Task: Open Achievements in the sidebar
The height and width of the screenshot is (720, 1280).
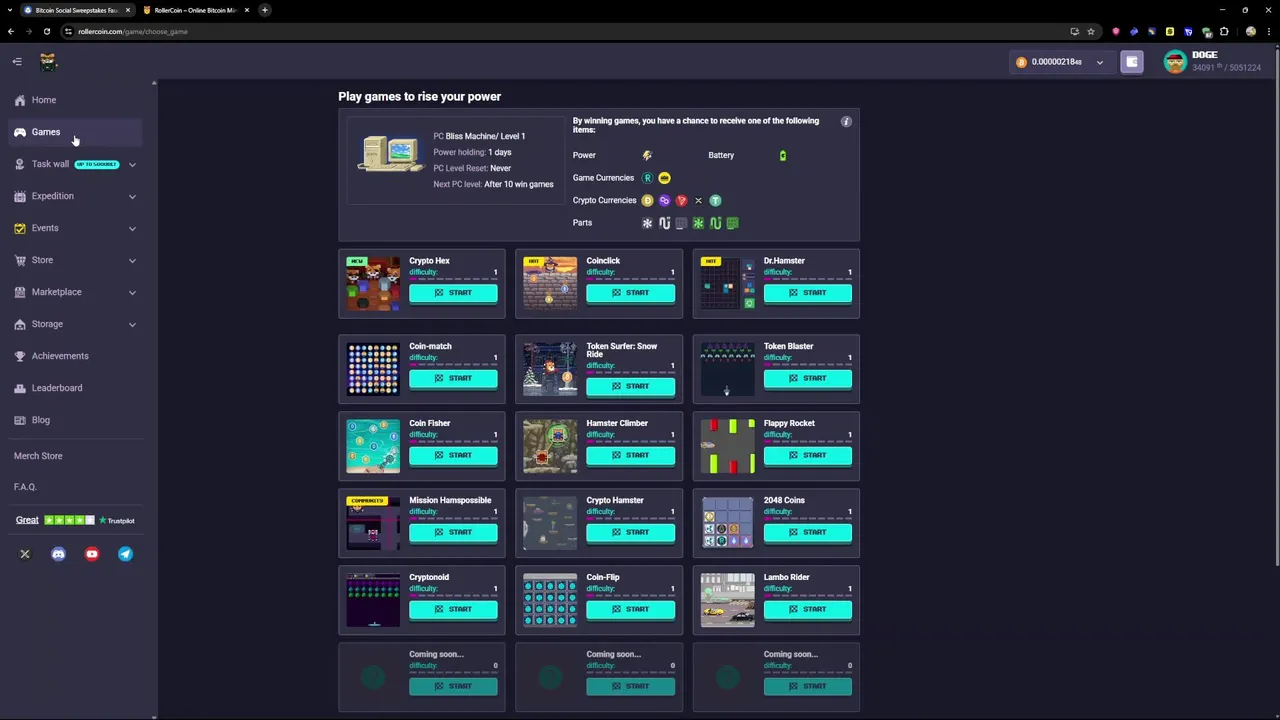Action: pyautogui.click(x=76, y=356)
